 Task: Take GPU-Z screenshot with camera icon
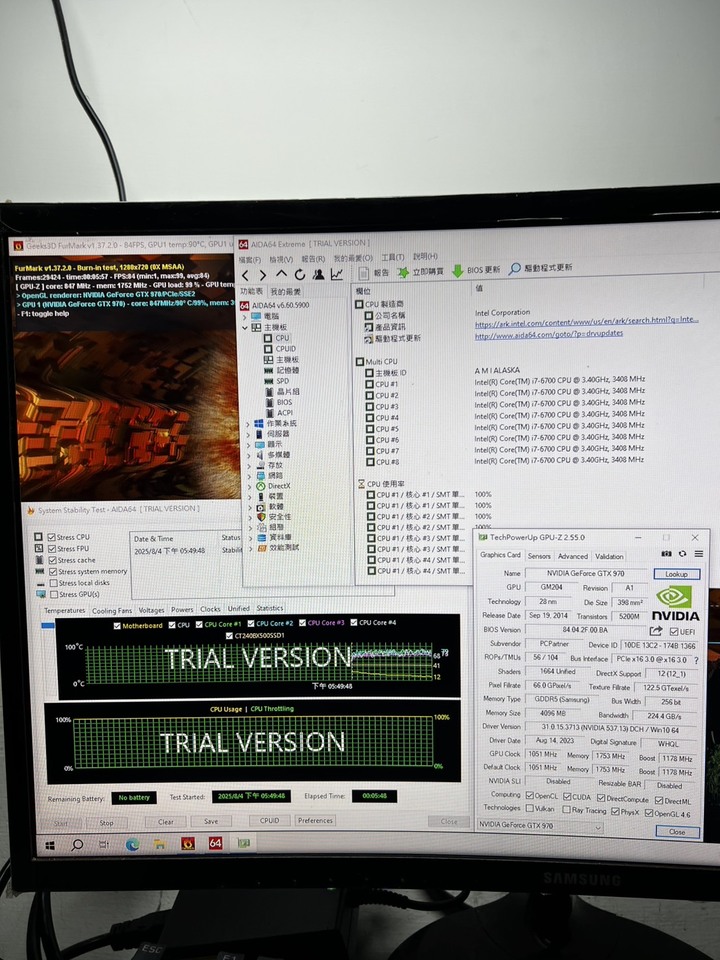coord(666,553)
